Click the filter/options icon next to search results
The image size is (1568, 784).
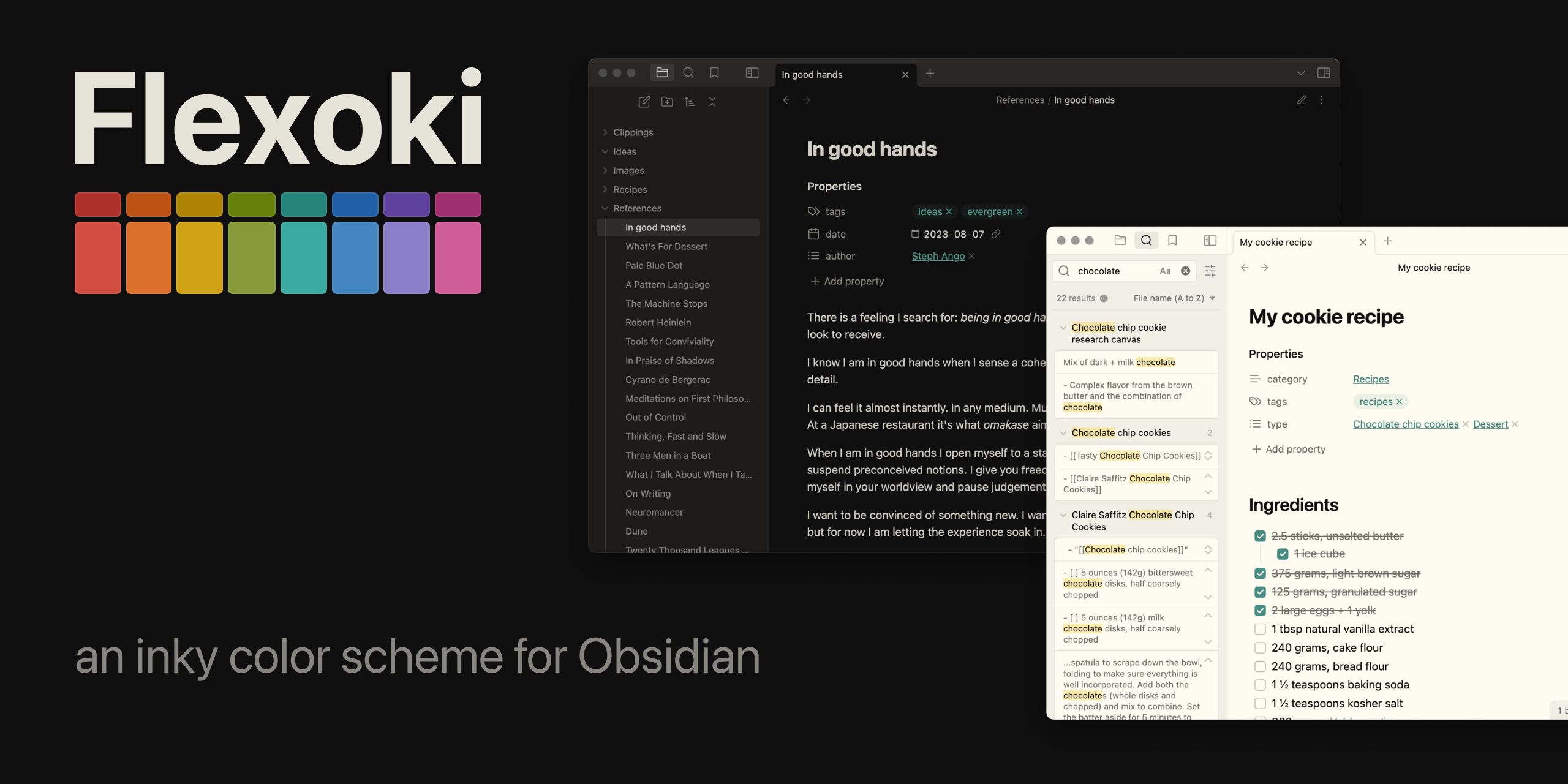pyautogui.click(x=1210, y=271)
